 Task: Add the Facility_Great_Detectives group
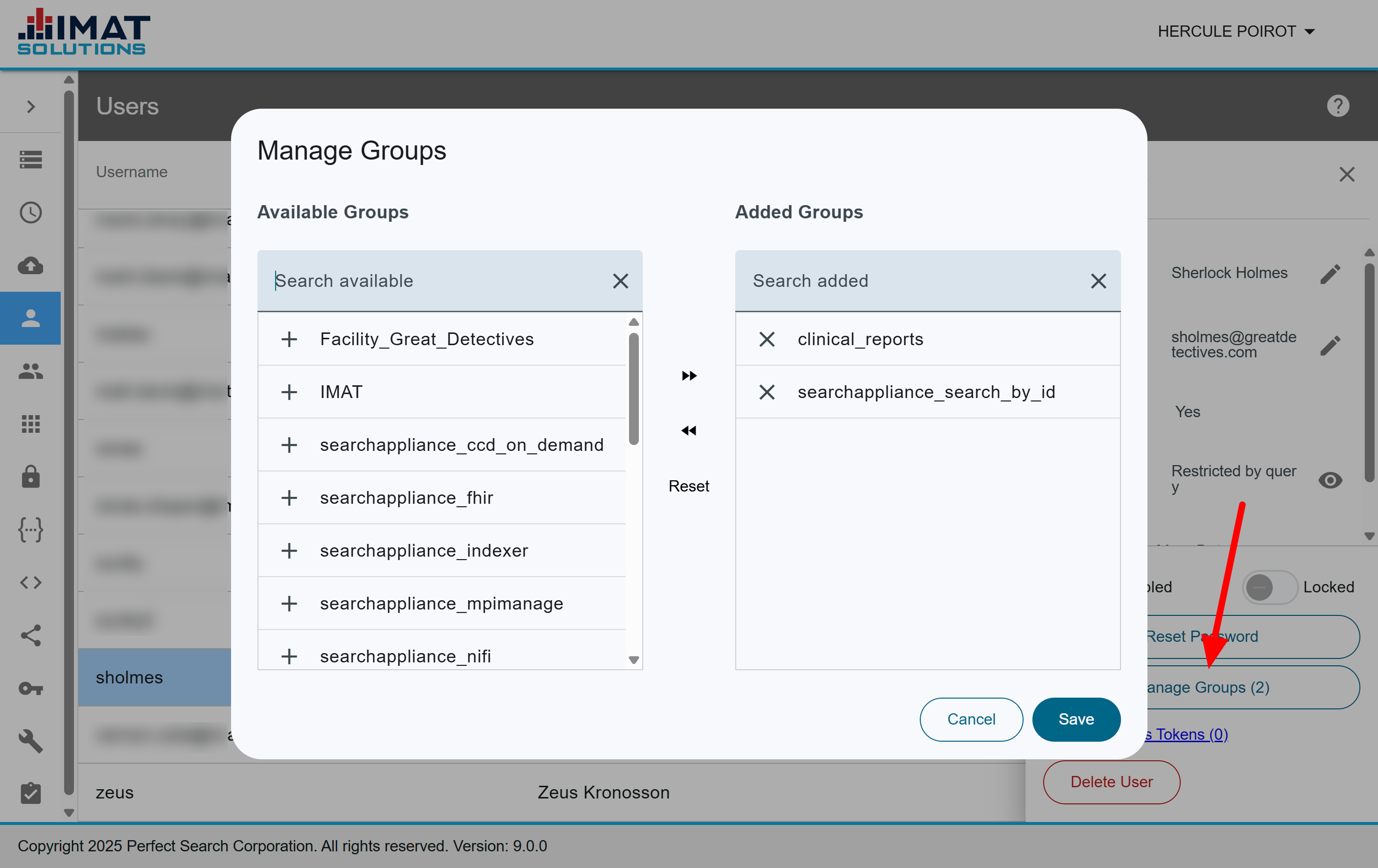(x=289, y=339)
